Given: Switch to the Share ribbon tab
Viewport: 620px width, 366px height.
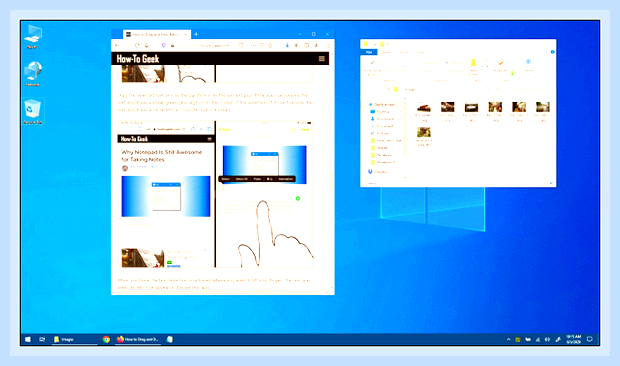Looking at the screenshot, I should [x=404, y=52].
